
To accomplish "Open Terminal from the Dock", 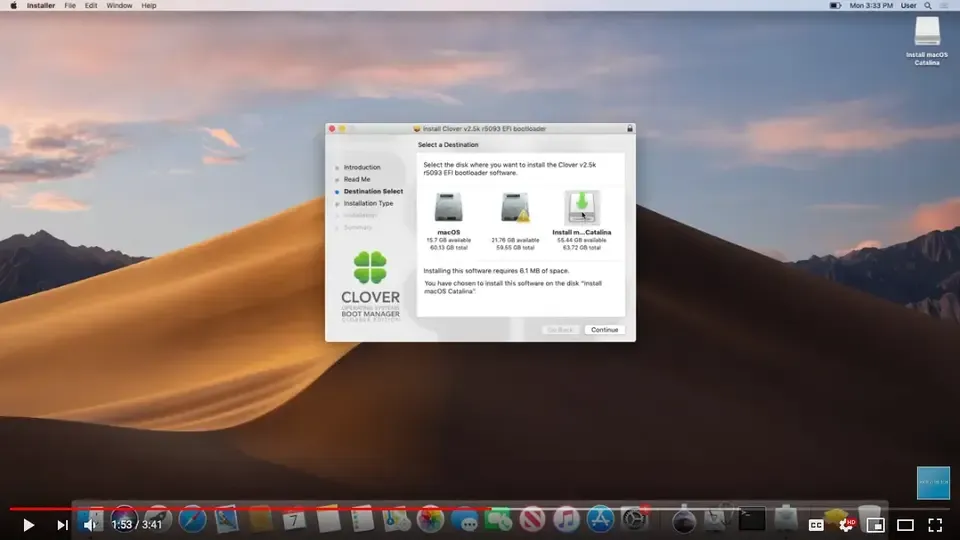I will [x=752, y=520].
